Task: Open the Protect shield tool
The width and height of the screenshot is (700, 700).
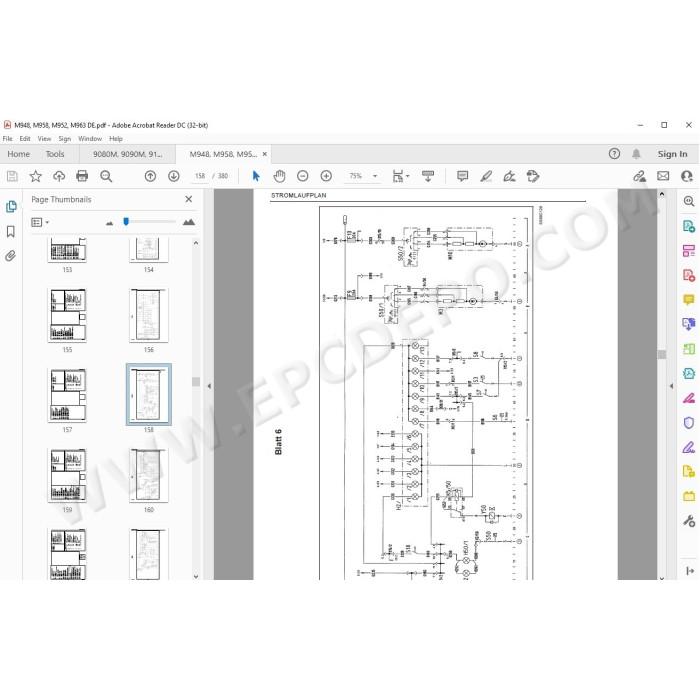Action: tap(688, 422)
